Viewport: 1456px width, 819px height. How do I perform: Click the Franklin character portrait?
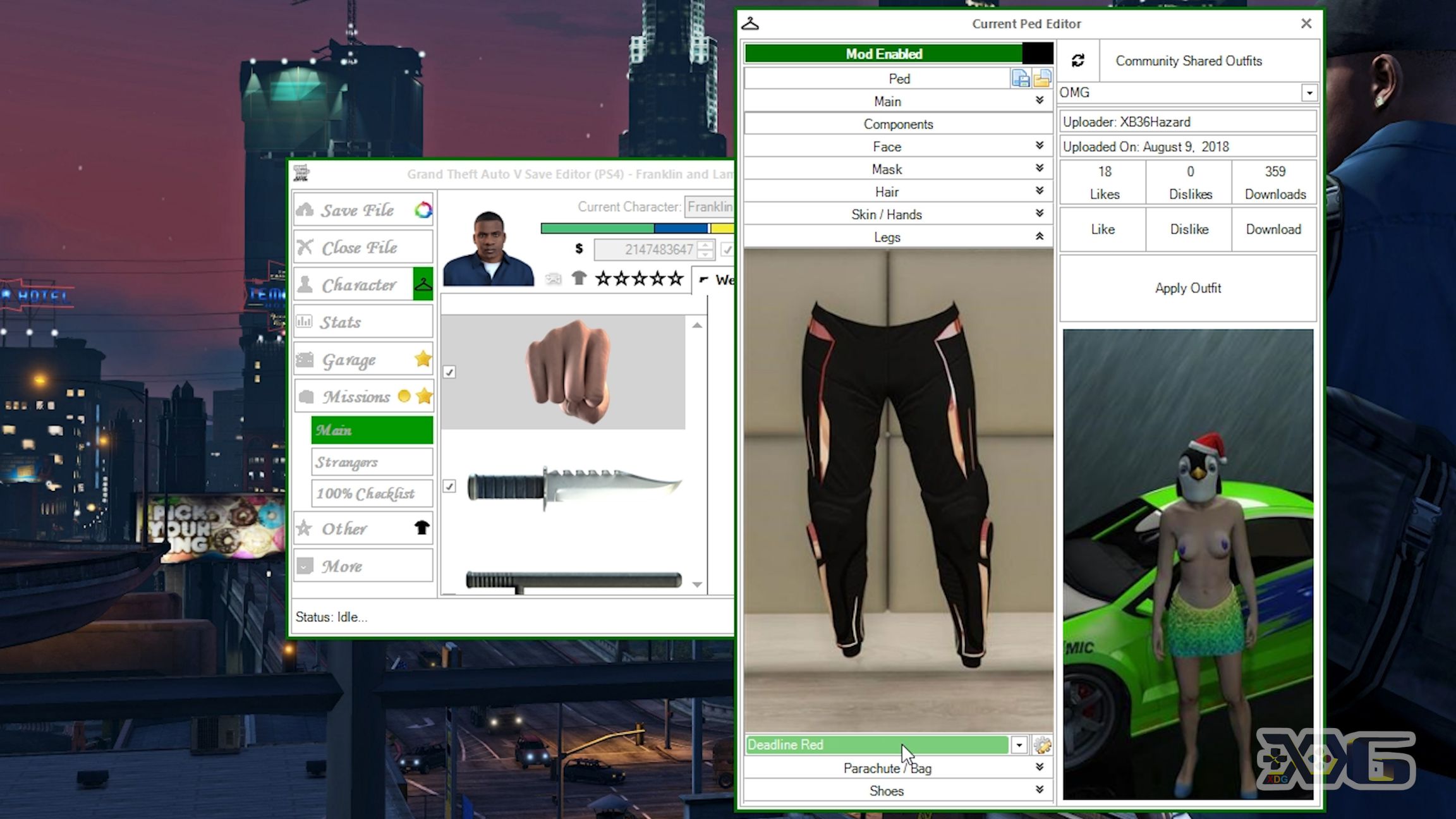click(x=488, y=248)
